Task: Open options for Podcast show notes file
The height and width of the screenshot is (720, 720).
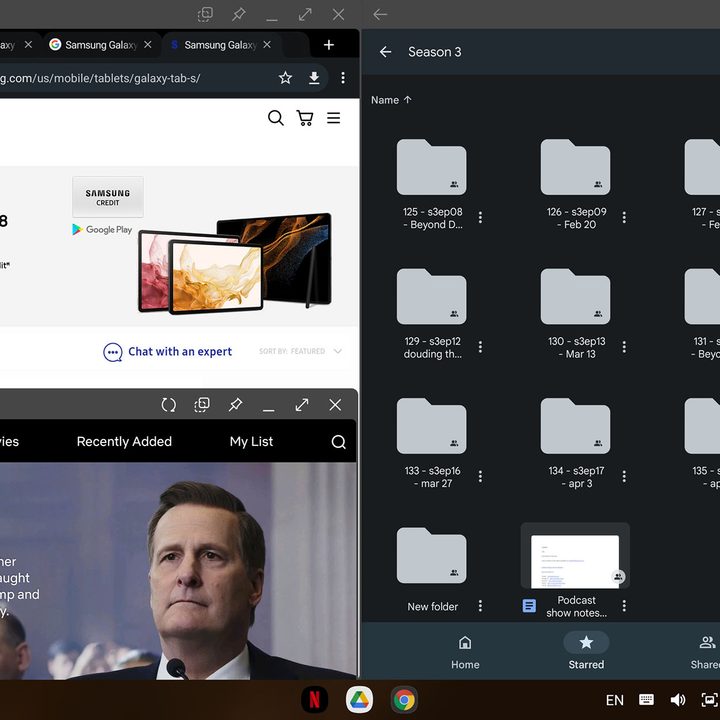Action: pos(624,606)
